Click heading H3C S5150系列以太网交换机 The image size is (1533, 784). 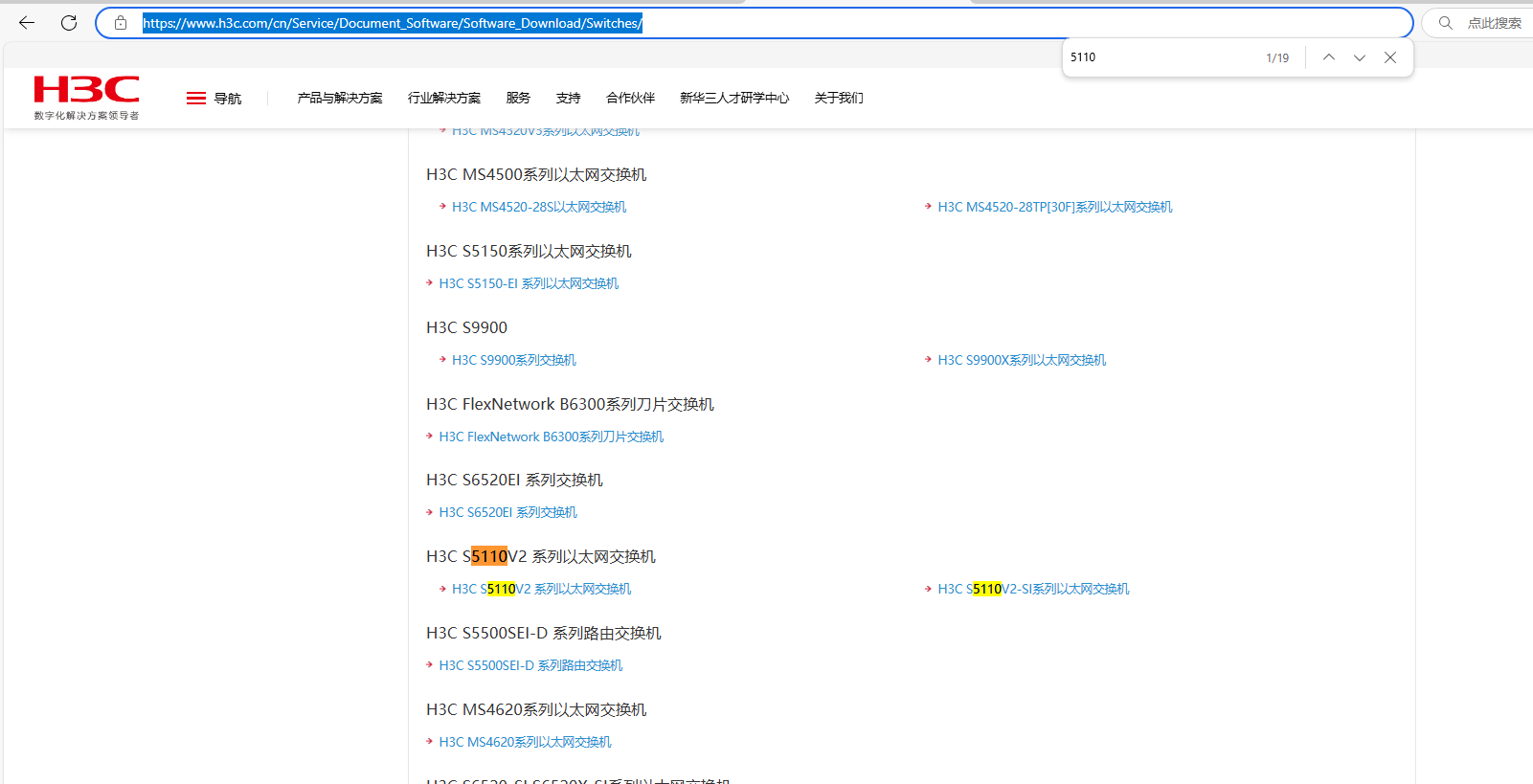[529, 251]
